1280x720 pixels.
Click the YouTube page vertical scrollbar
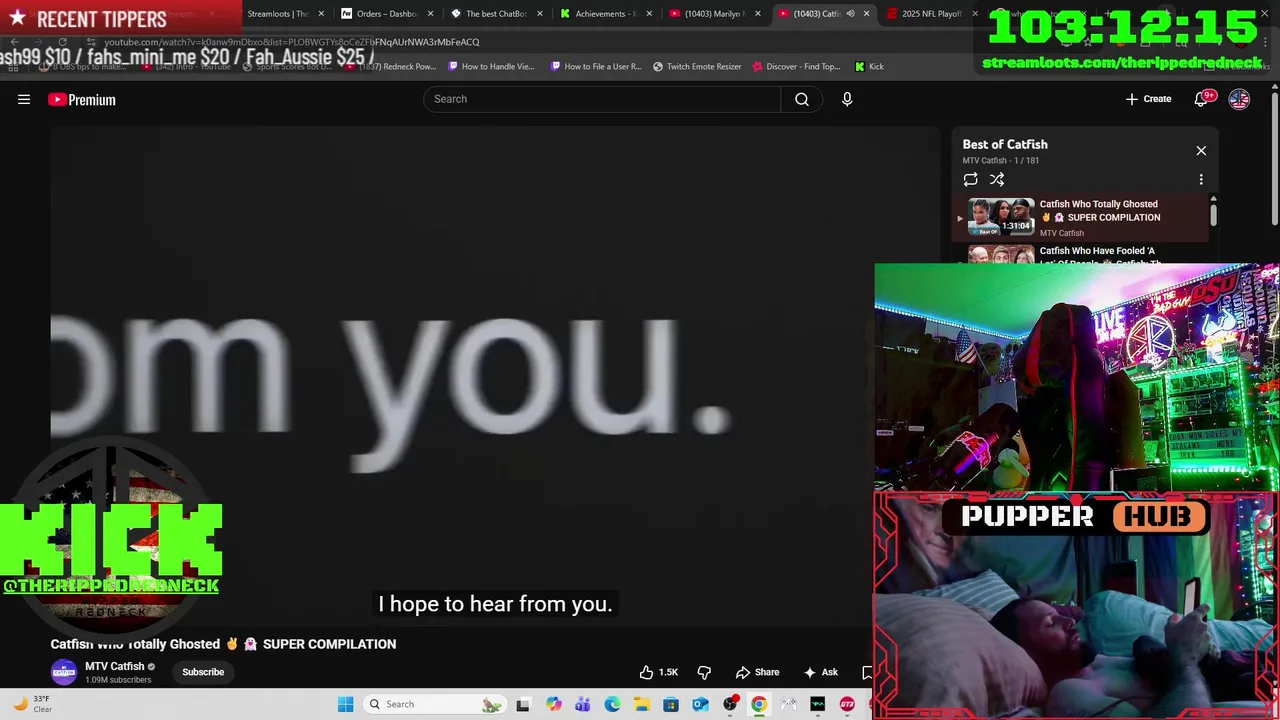1274,160
